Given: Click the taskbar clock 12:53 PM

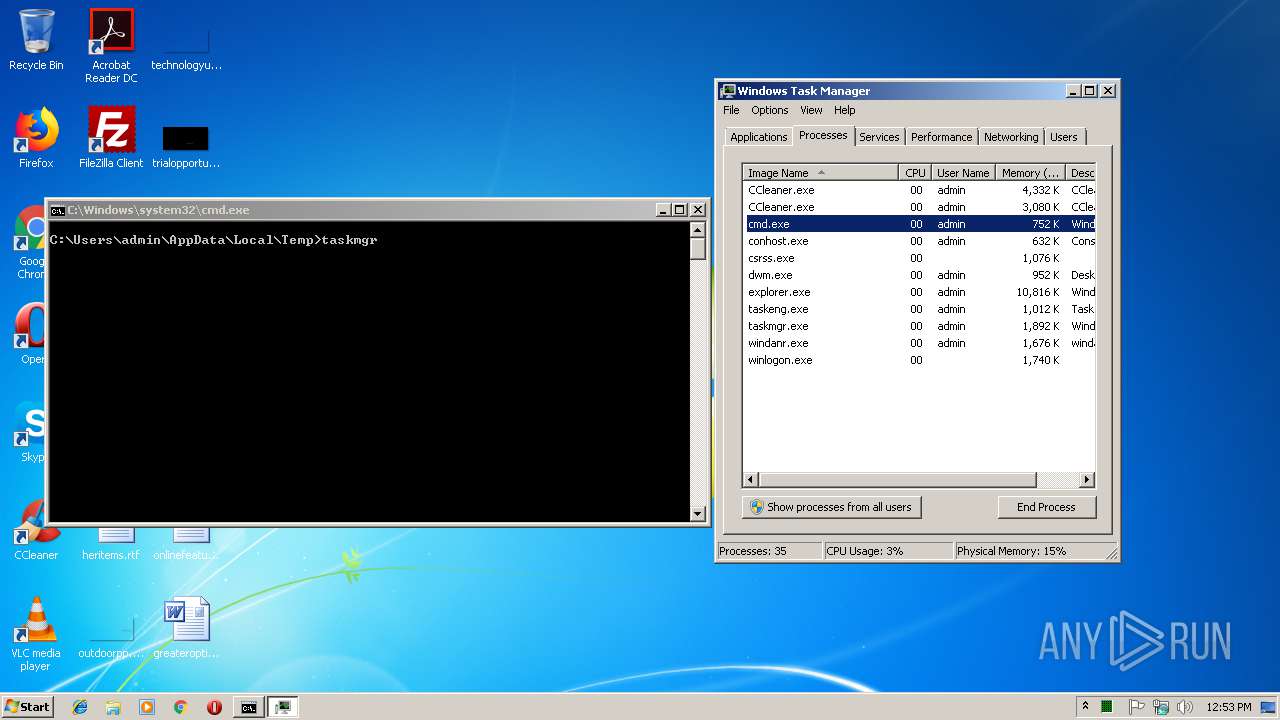Looking at the screenshot, I should (x=1229, y=707).
